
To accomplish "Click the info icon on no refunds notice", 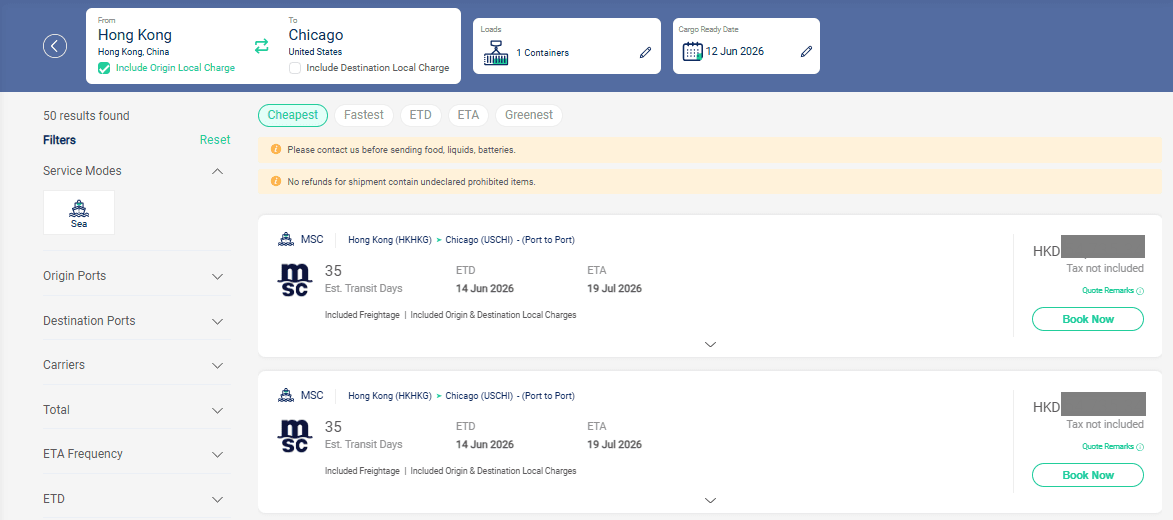I will (275, 181).
